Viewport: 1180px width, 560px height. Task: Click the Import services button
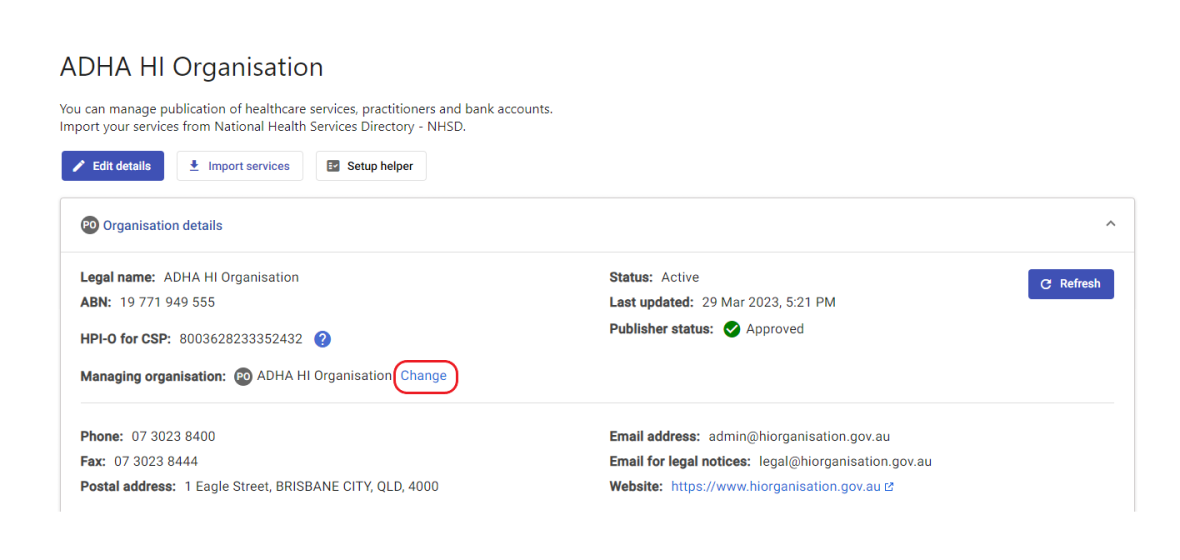coord(239,166)
